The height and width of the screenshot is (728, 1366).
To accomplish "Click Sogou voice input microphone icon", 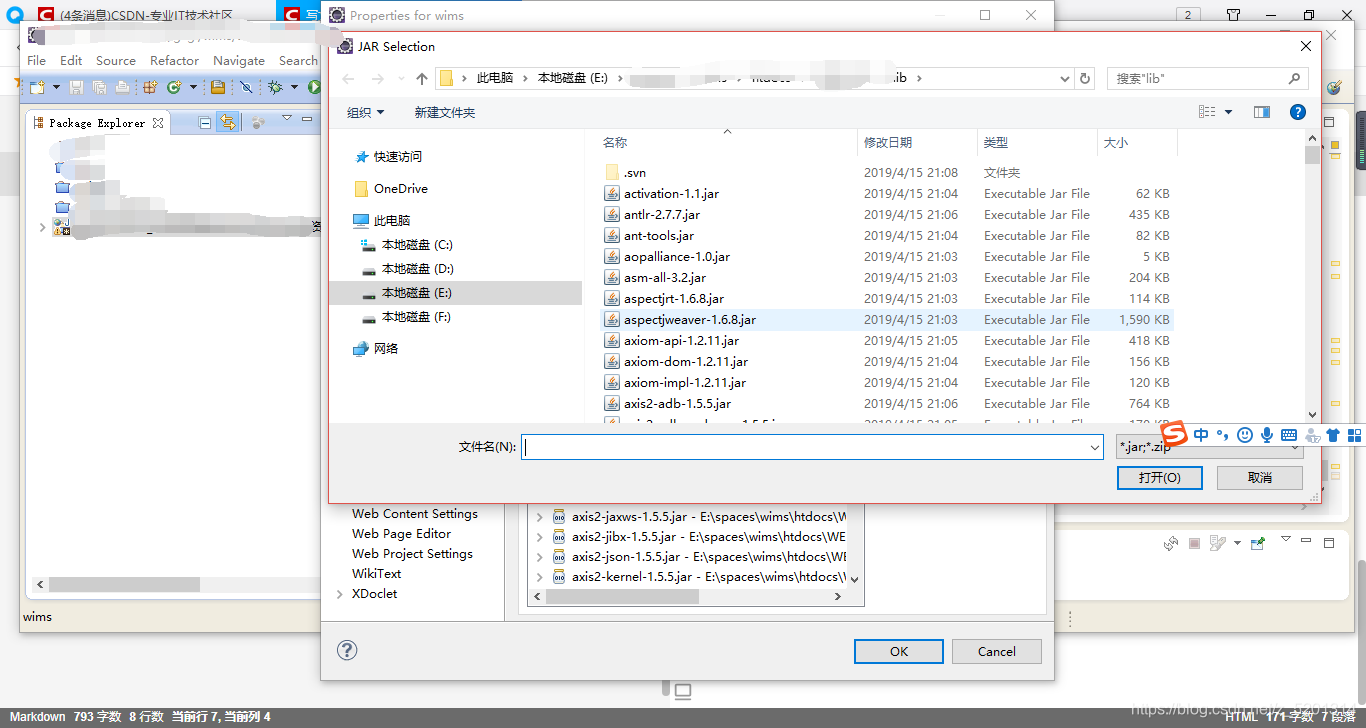I will pos(1267,435).
